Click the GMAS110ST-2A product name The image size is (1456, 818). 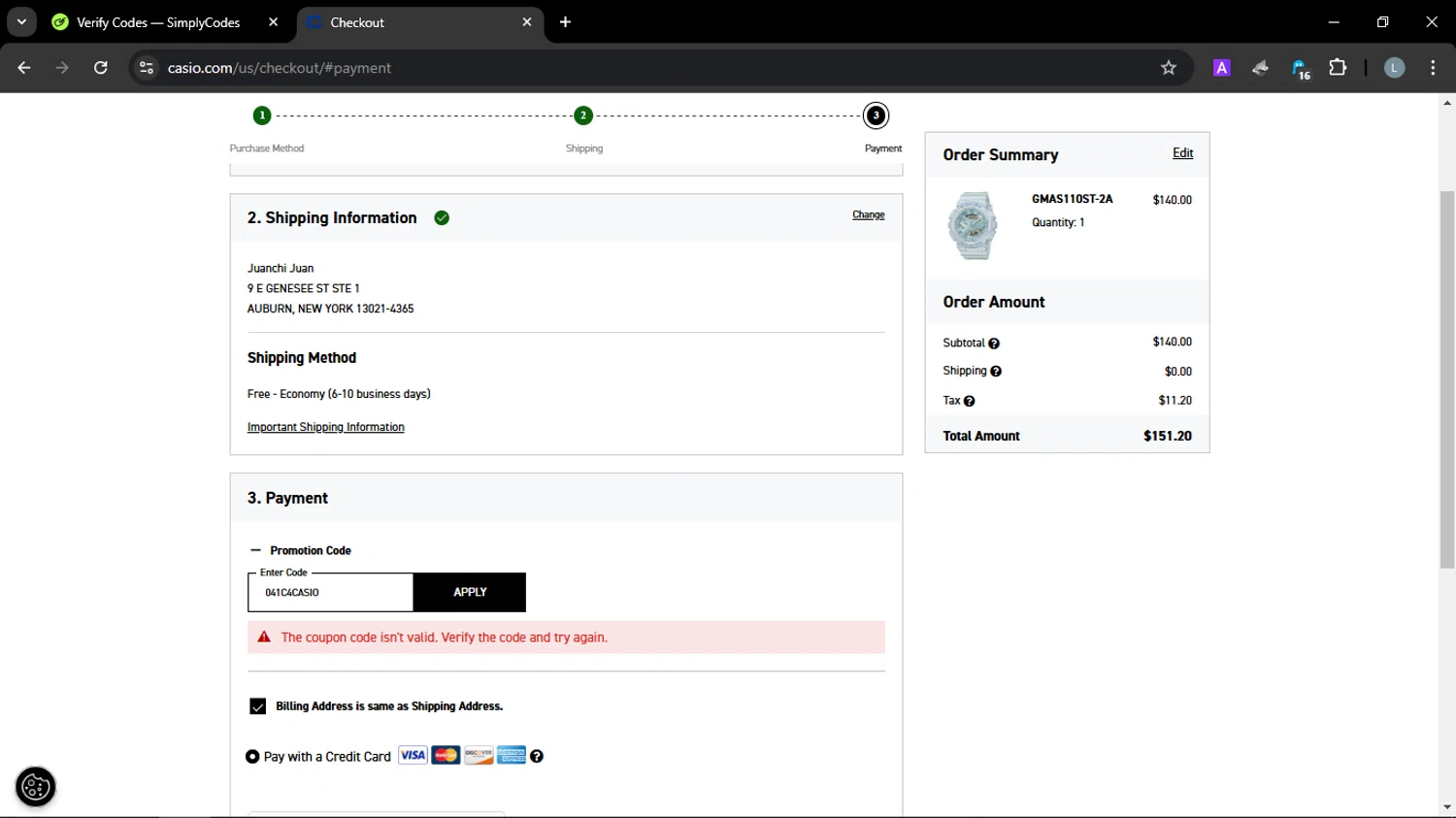coord(1073,199)
